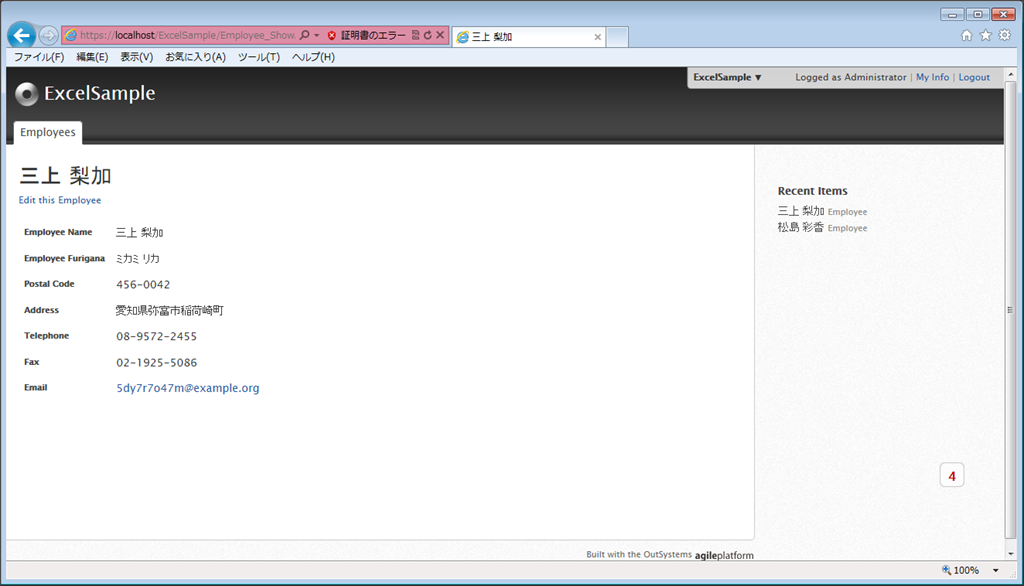Open 三上 梨加 in Recent Items
Screen dimensions: 1024x586
pos(801,211)
